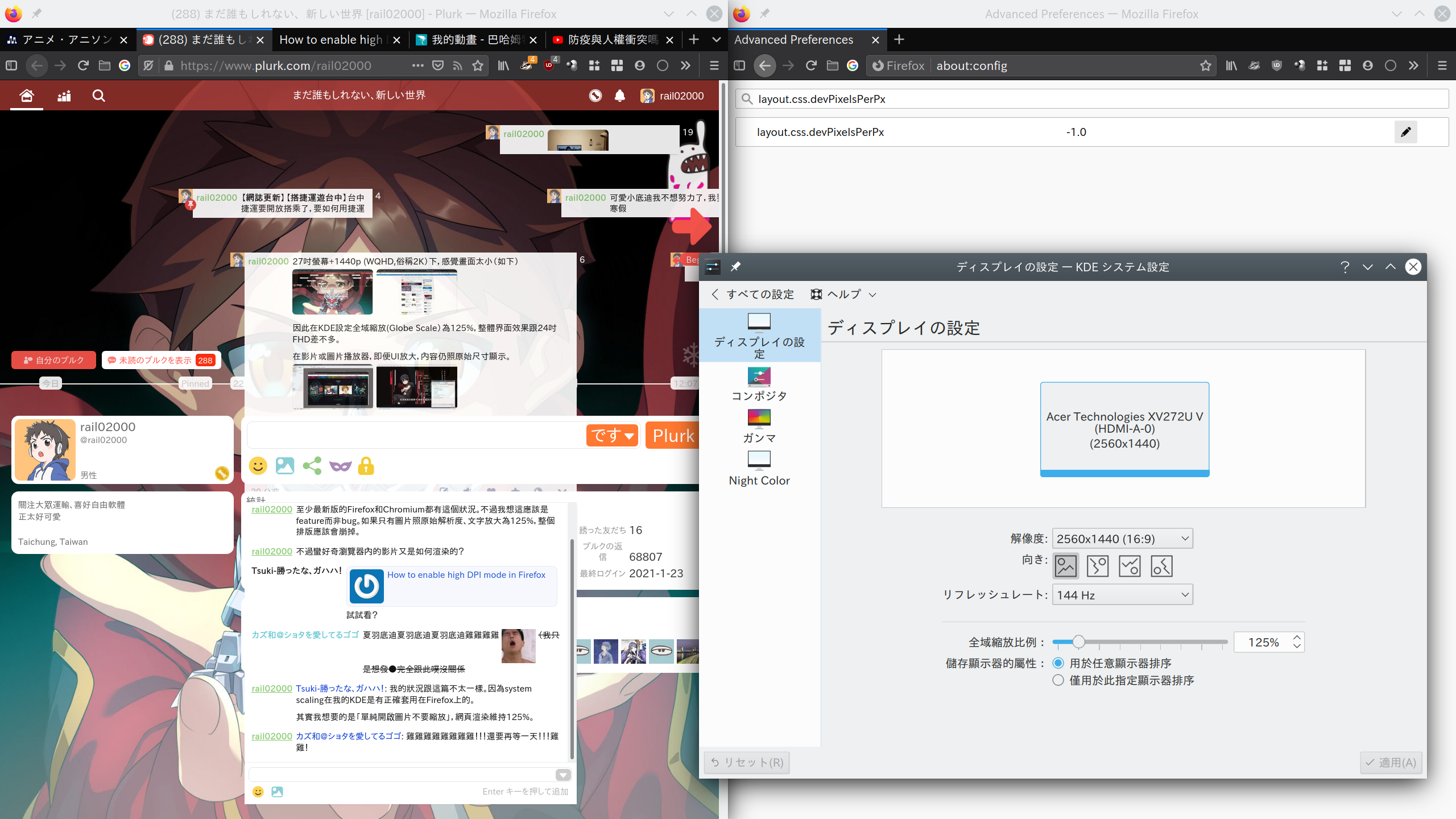Show more toolbar items in left Firefox

[685, 65]
